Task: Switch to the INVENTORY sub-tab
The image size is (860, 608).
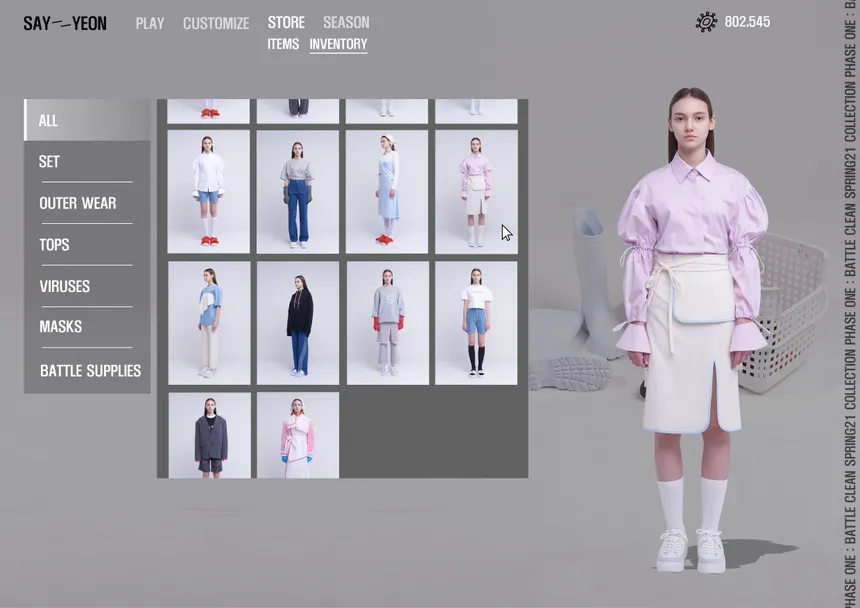Action: click(338, 44)
